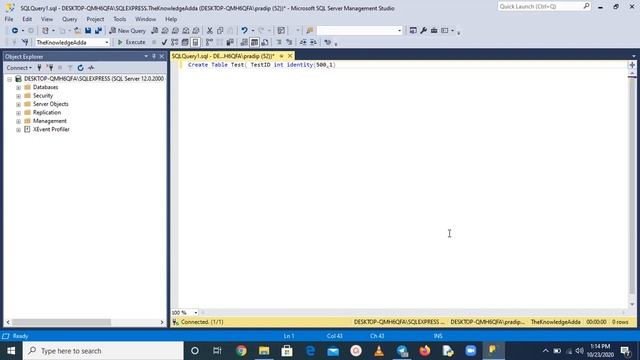Expand the Databases folder node
640x360 pixels.
click(x=18, y=87)
